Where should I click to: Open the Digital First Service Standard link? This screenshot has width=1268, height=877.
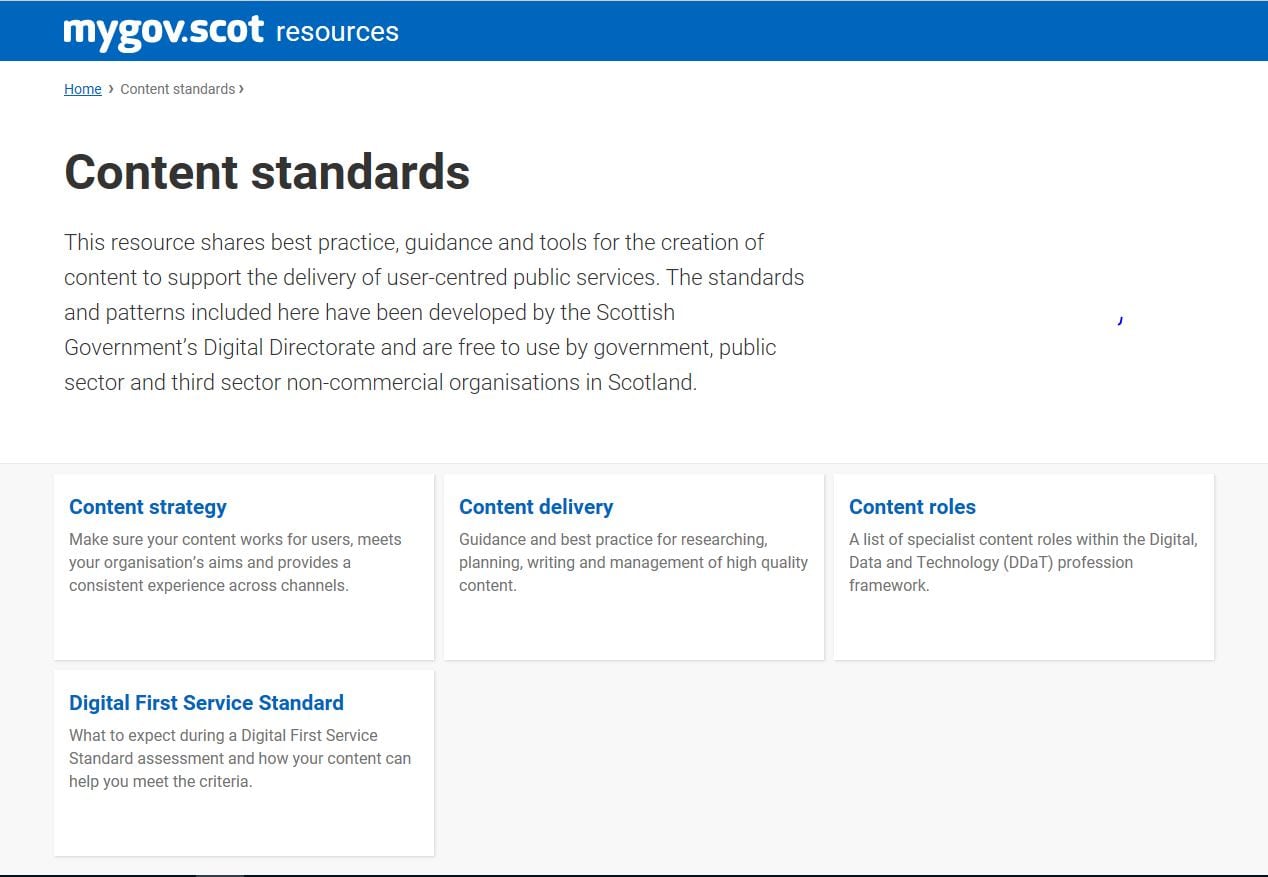(206, 703)
